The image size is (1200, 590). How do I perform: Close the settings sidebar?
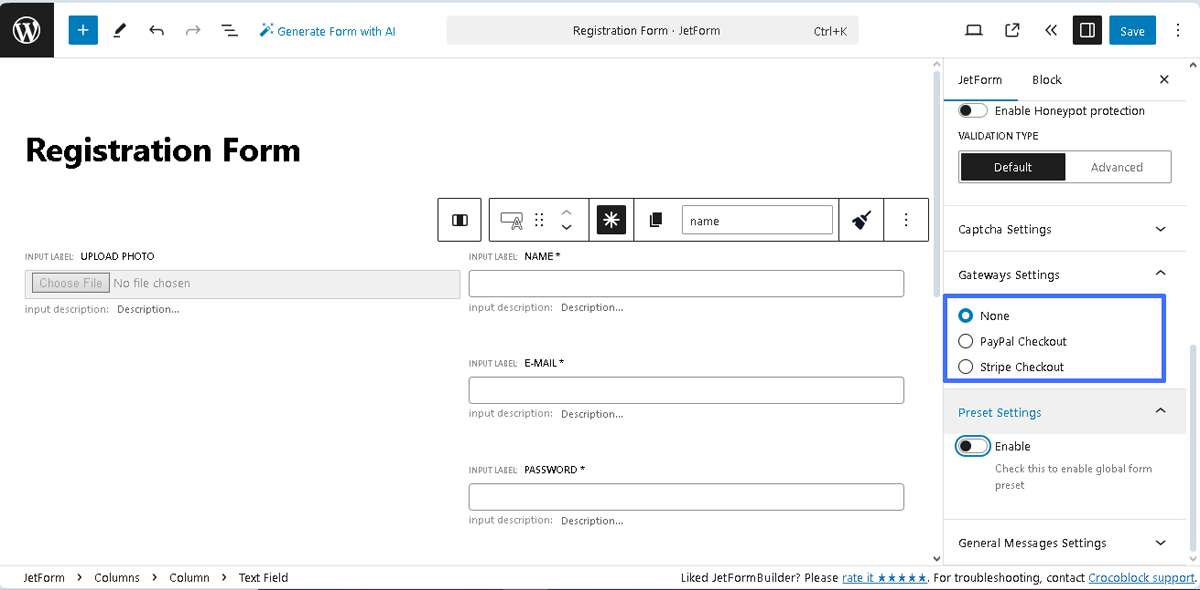(1164, 80)
